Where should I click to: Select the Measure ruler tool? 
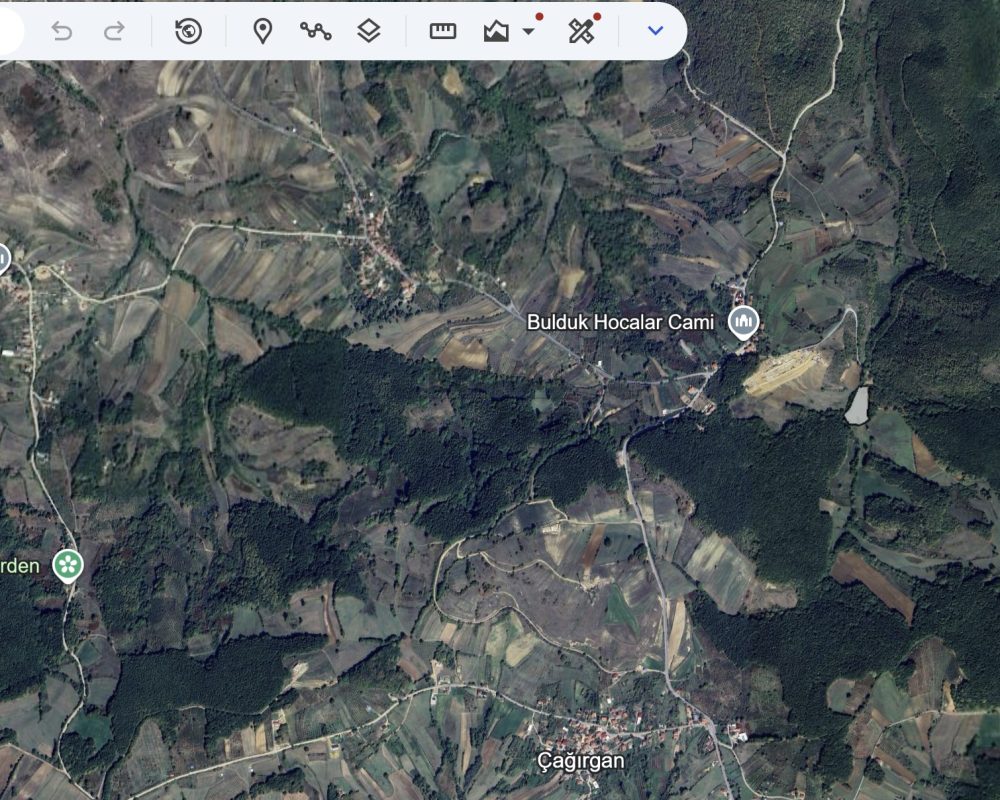coord(443,31)
